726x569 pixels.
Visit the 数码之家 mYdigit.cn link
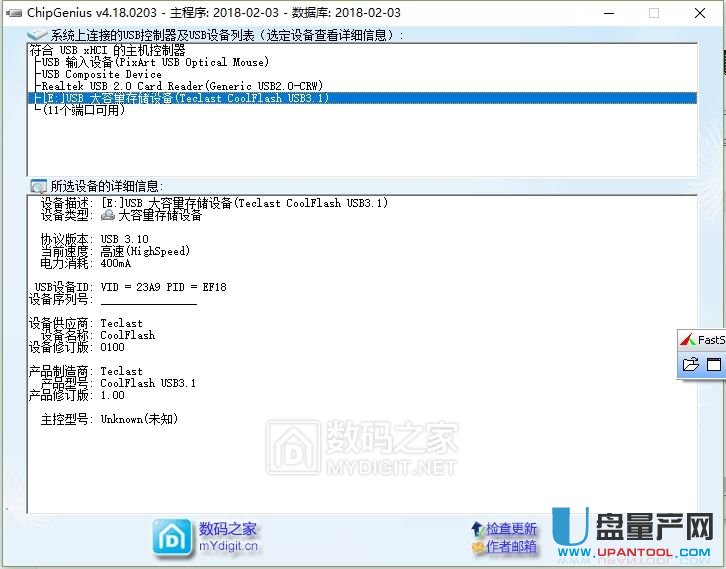(x=228, y=537)
